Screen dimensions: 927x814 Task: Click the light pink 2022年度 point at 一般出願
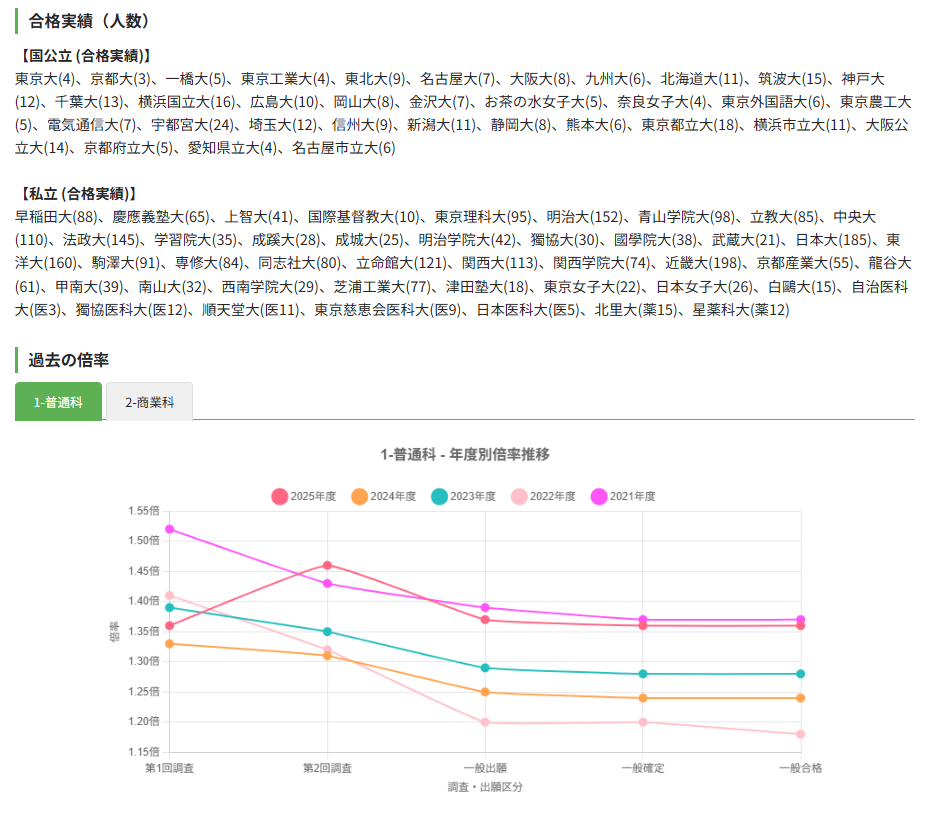coord(485,722)
